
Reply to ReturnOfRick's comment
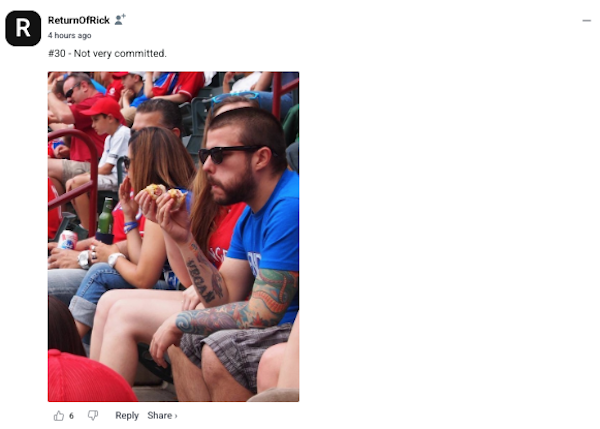pyautogui.click(x=127, y=416)
